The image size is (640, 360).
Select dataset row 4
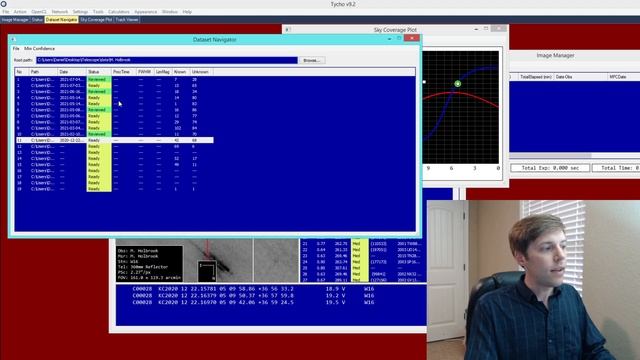(114, 98)
